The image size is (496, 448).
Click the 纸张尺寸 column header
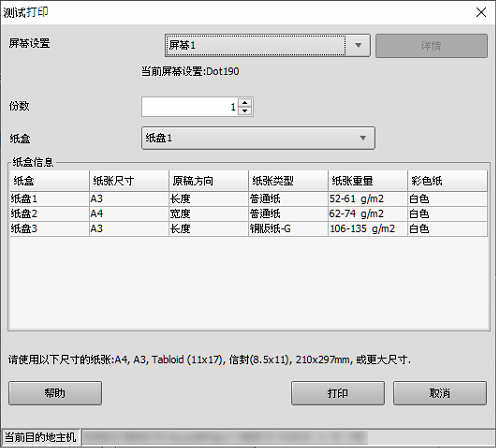(x=129, y=181)
